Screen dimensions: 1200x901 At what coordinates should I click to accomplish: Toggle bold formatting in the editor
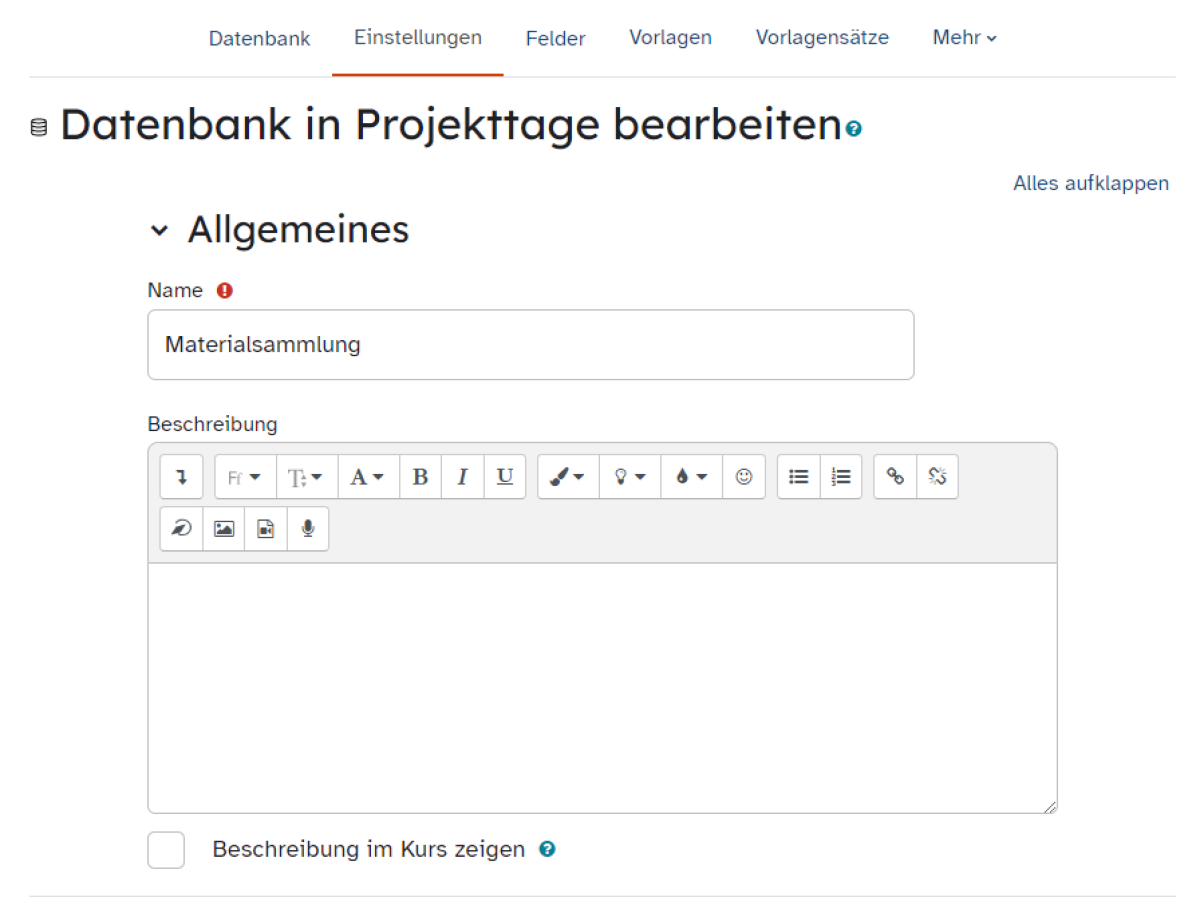[x=420, y=477]
